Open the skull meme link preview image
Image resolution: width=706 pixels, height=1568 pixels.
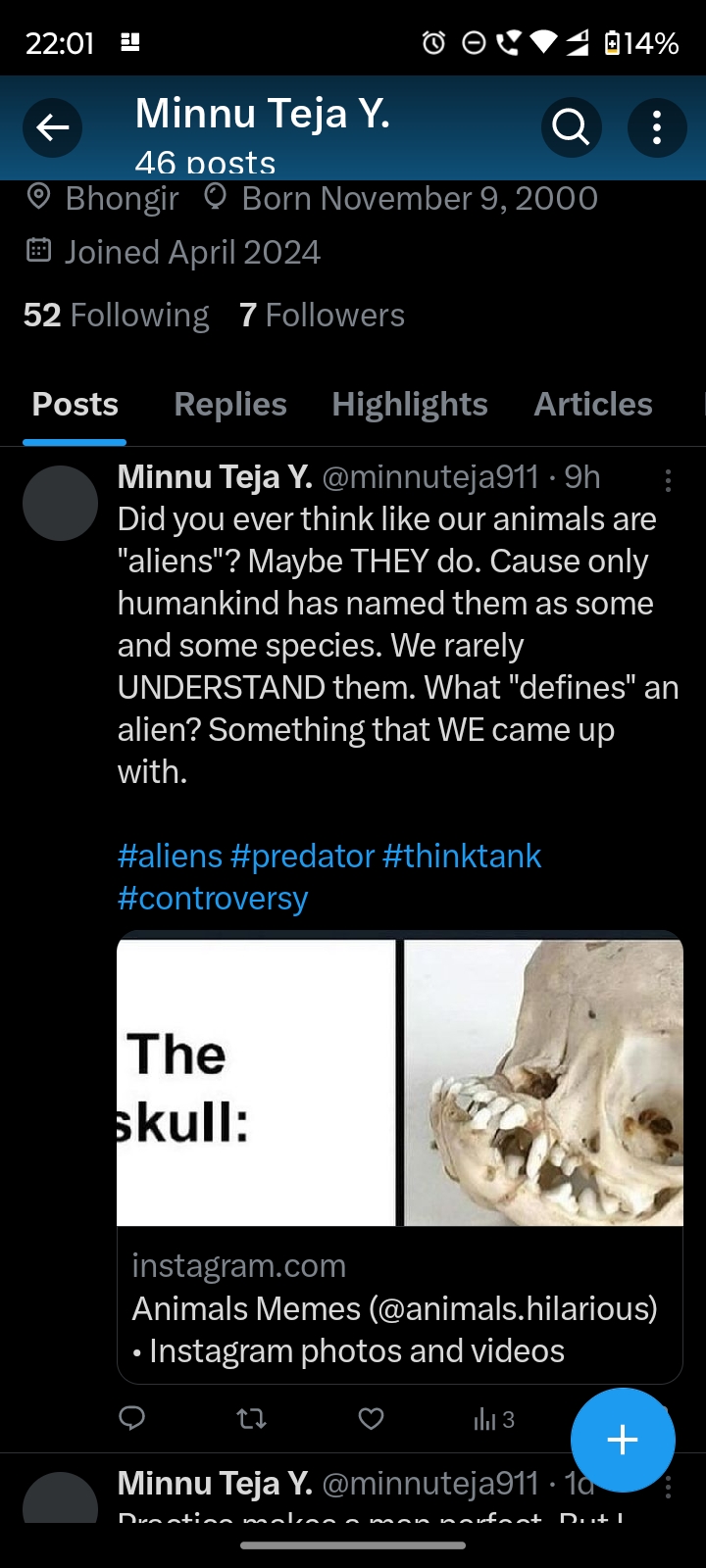pos(400,1082)
